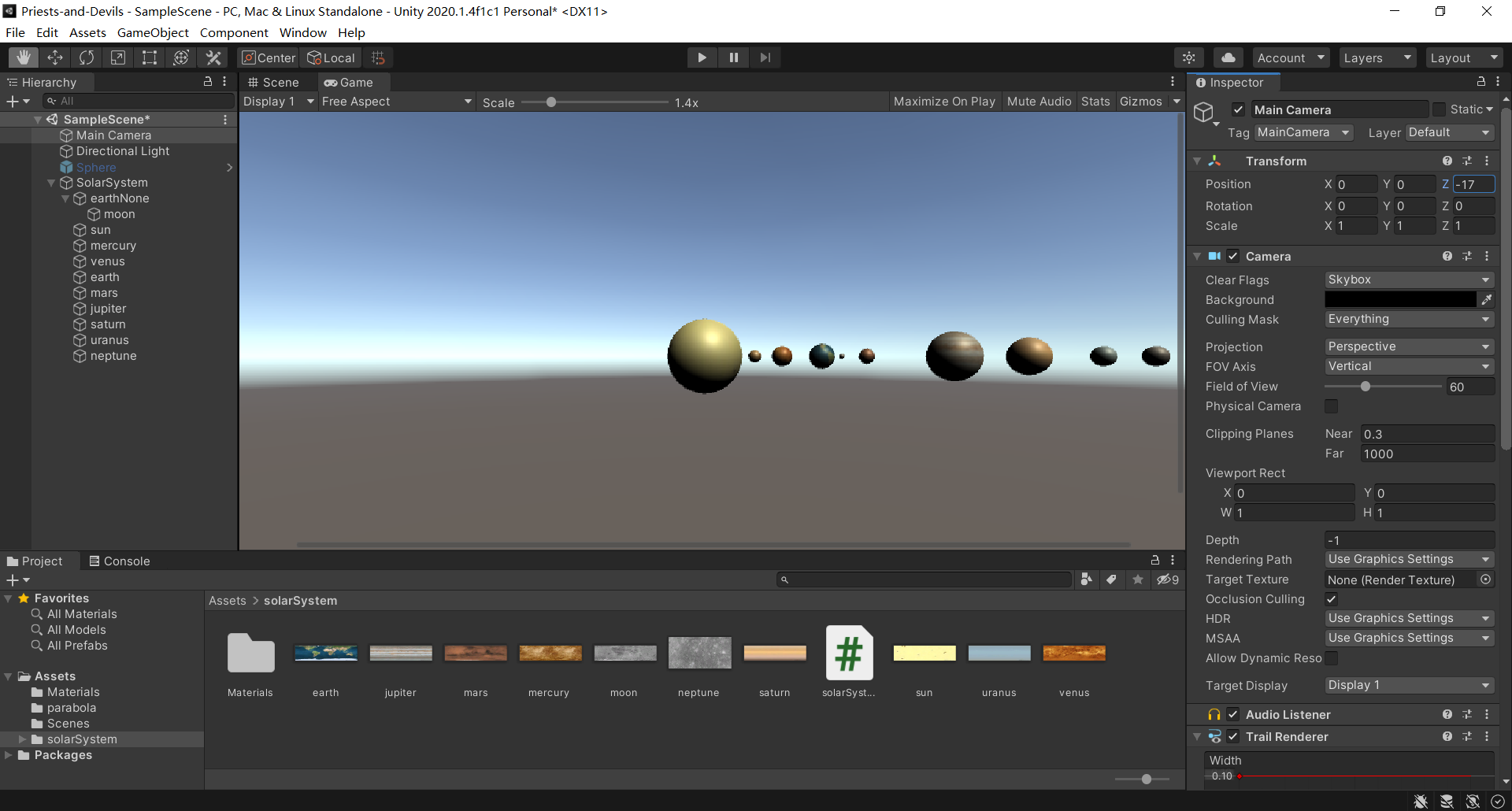This screenshot has height=811, width=1512.
Task: Open cloud services
Action: (x=1228, y=57)
